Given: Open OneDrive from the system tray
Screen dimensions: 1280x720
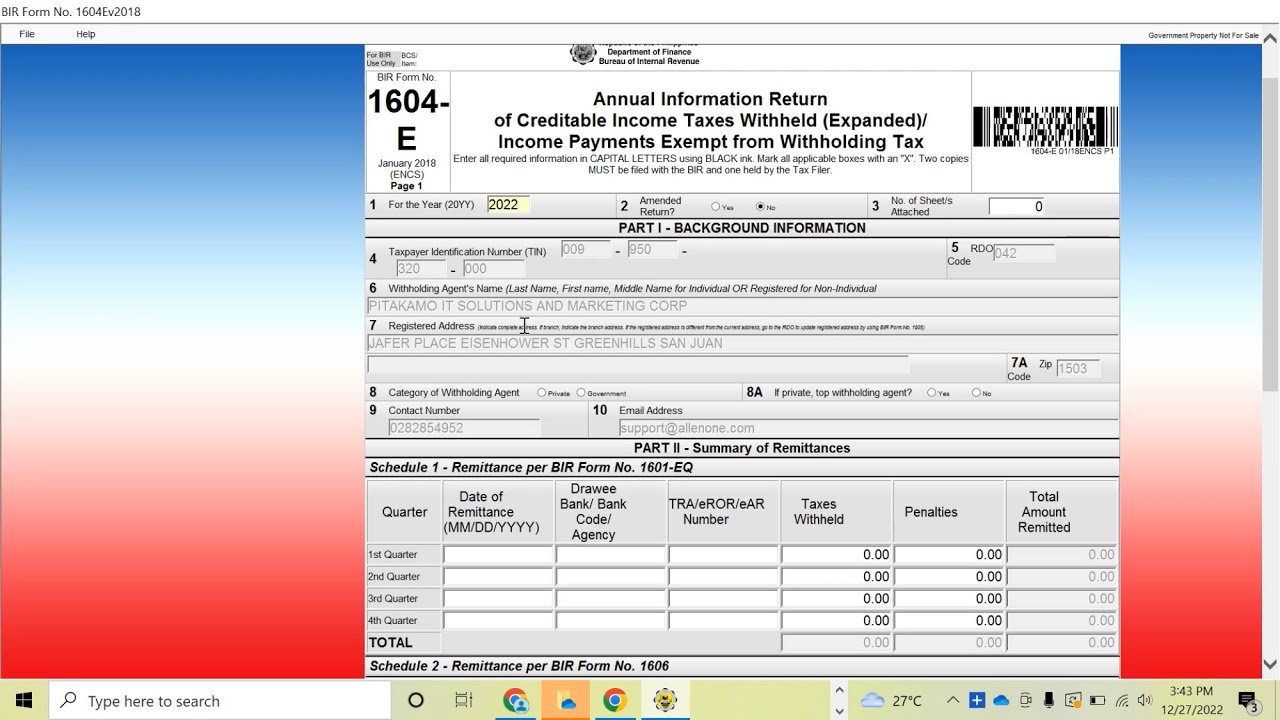Looking at the screenshot, I should tap(1001, 700).
